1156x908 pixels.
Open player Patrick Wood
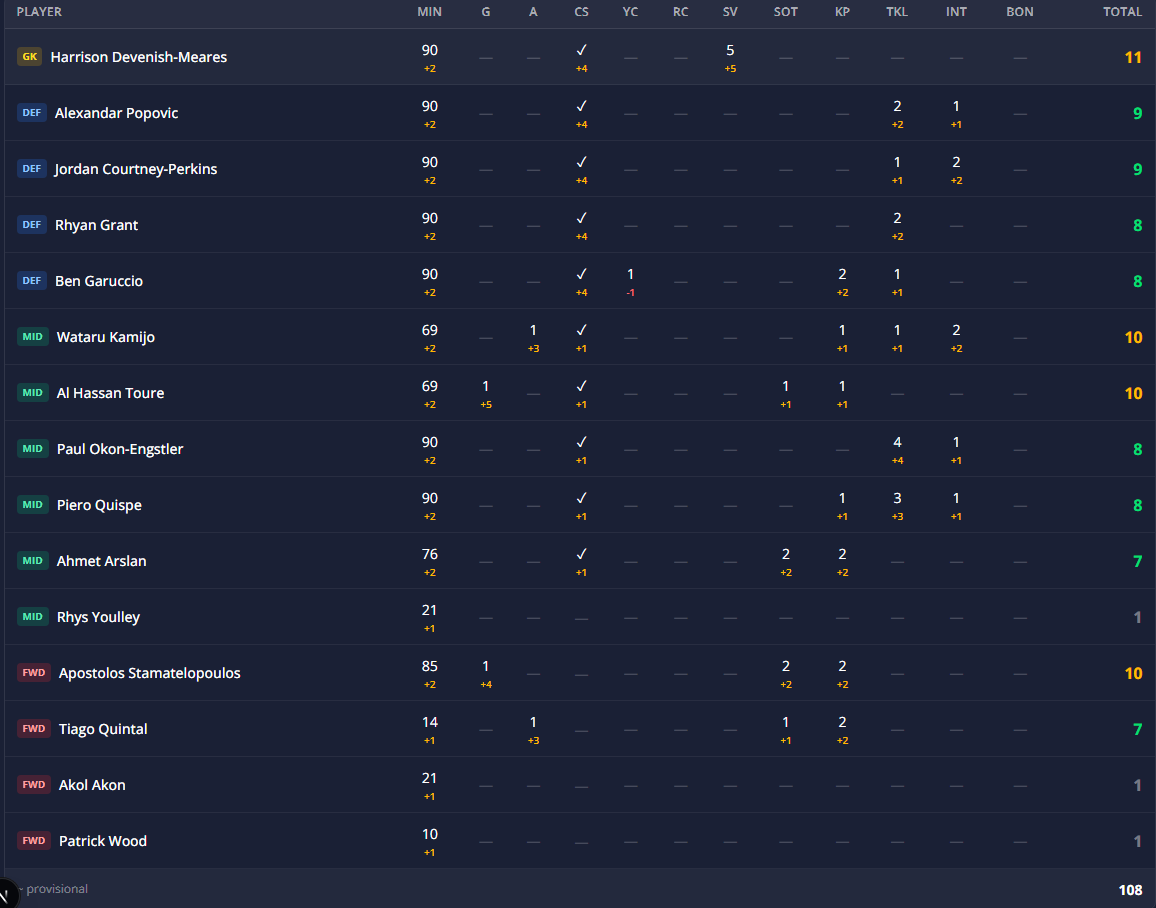click(102, 841)
